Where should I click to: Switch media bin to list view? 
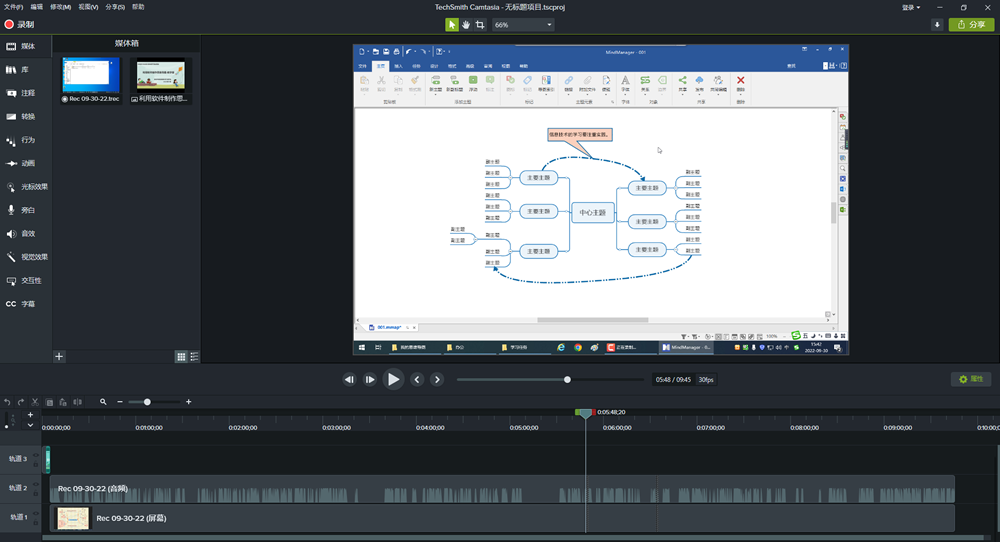tap(194, 356)
